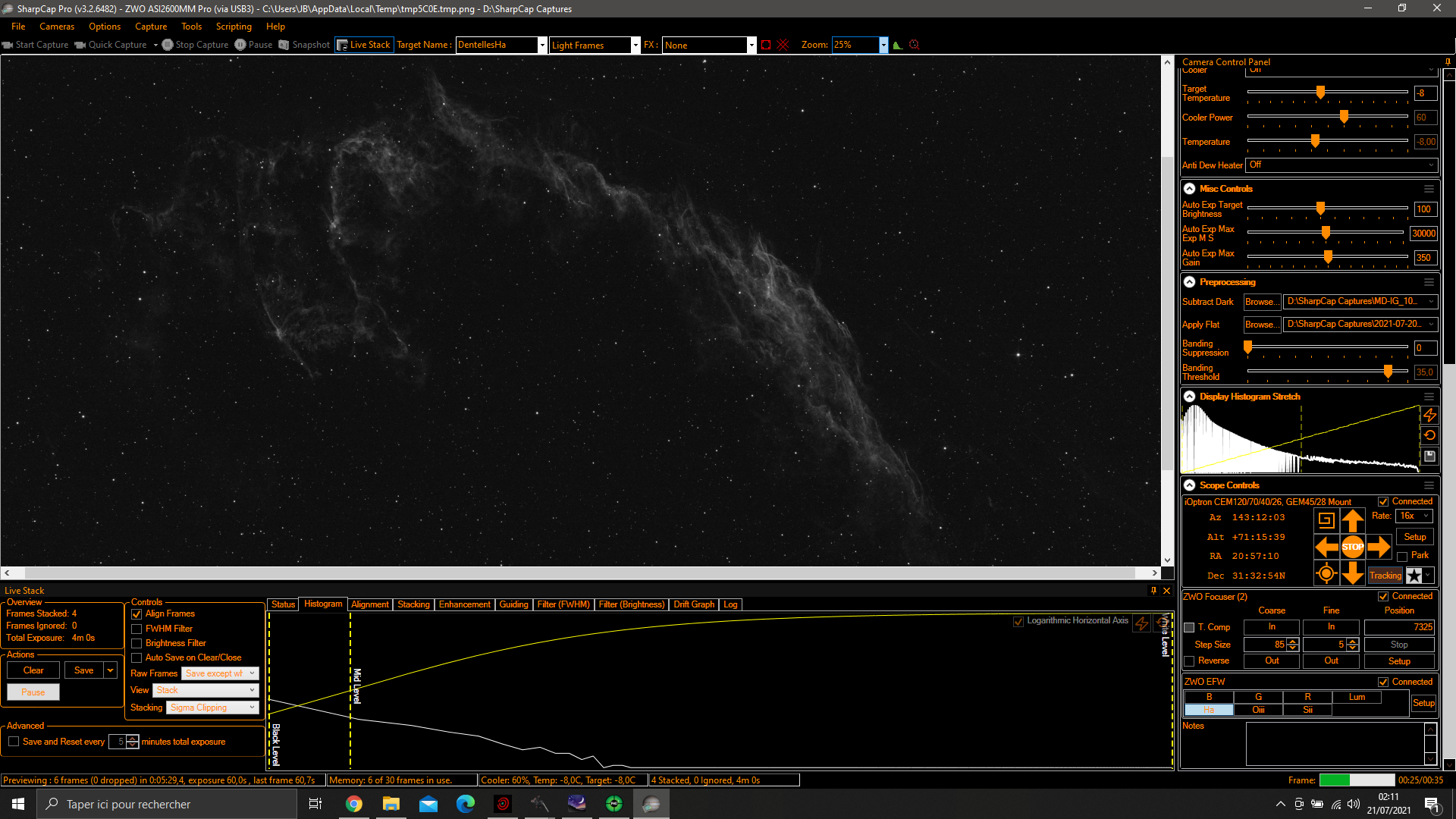1456x819 pixels.
Task: Switch to the Drift Graph tab
Action: 694,604
